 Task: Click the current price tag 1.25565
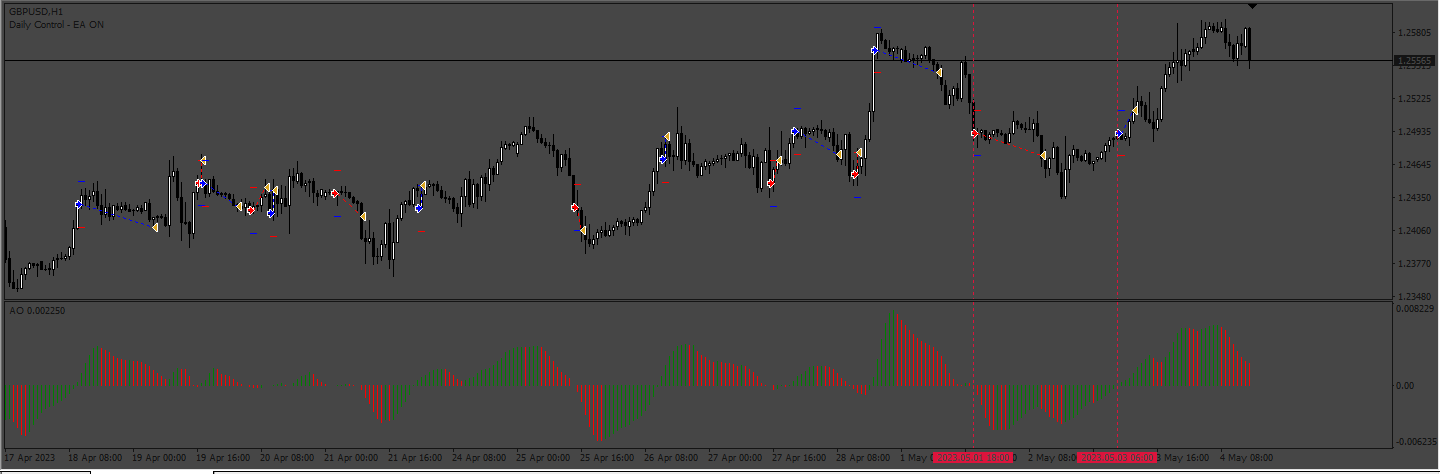click(x=1415, y=61)
